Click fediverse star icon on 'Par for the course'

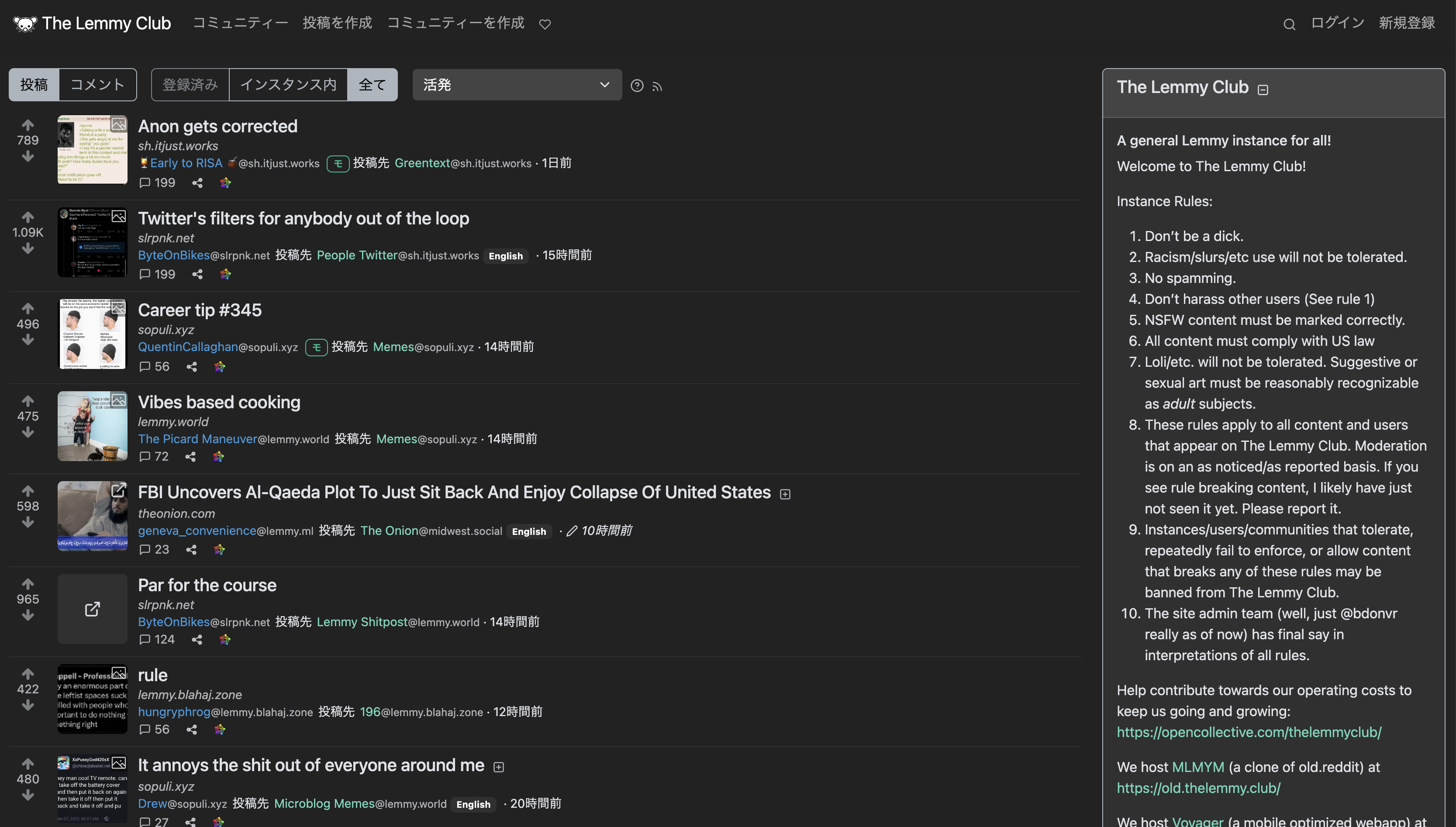click(225, 640)
